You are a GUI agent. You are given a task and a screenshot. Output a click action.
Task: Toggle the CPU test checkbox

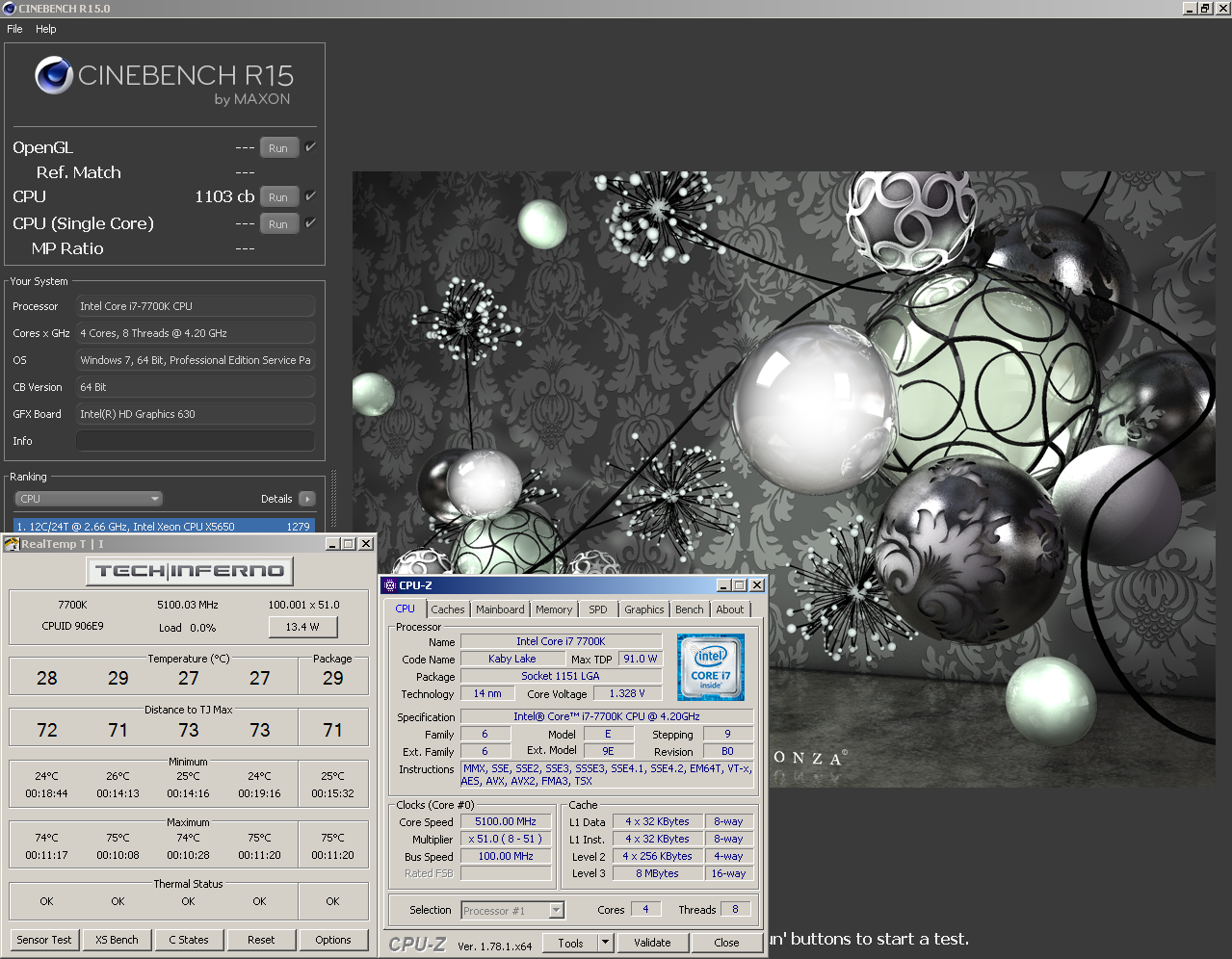coord(310,196)
